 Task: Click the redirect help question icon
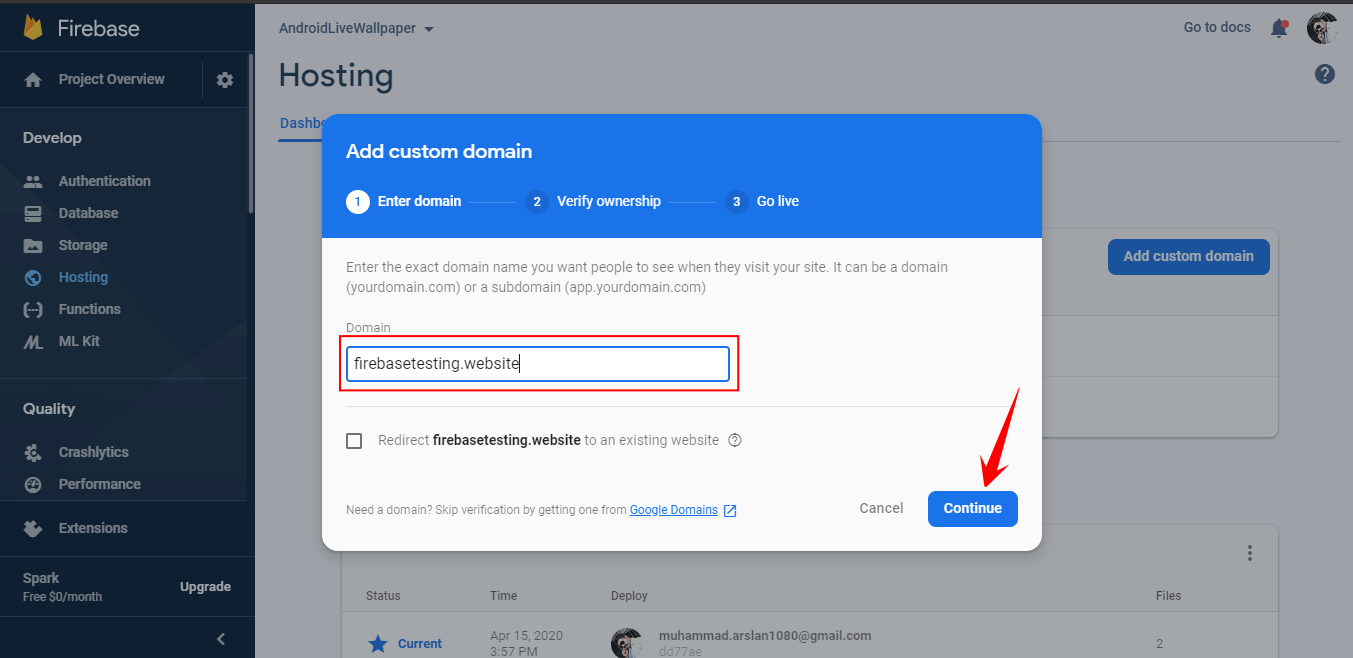coord(735,440)
